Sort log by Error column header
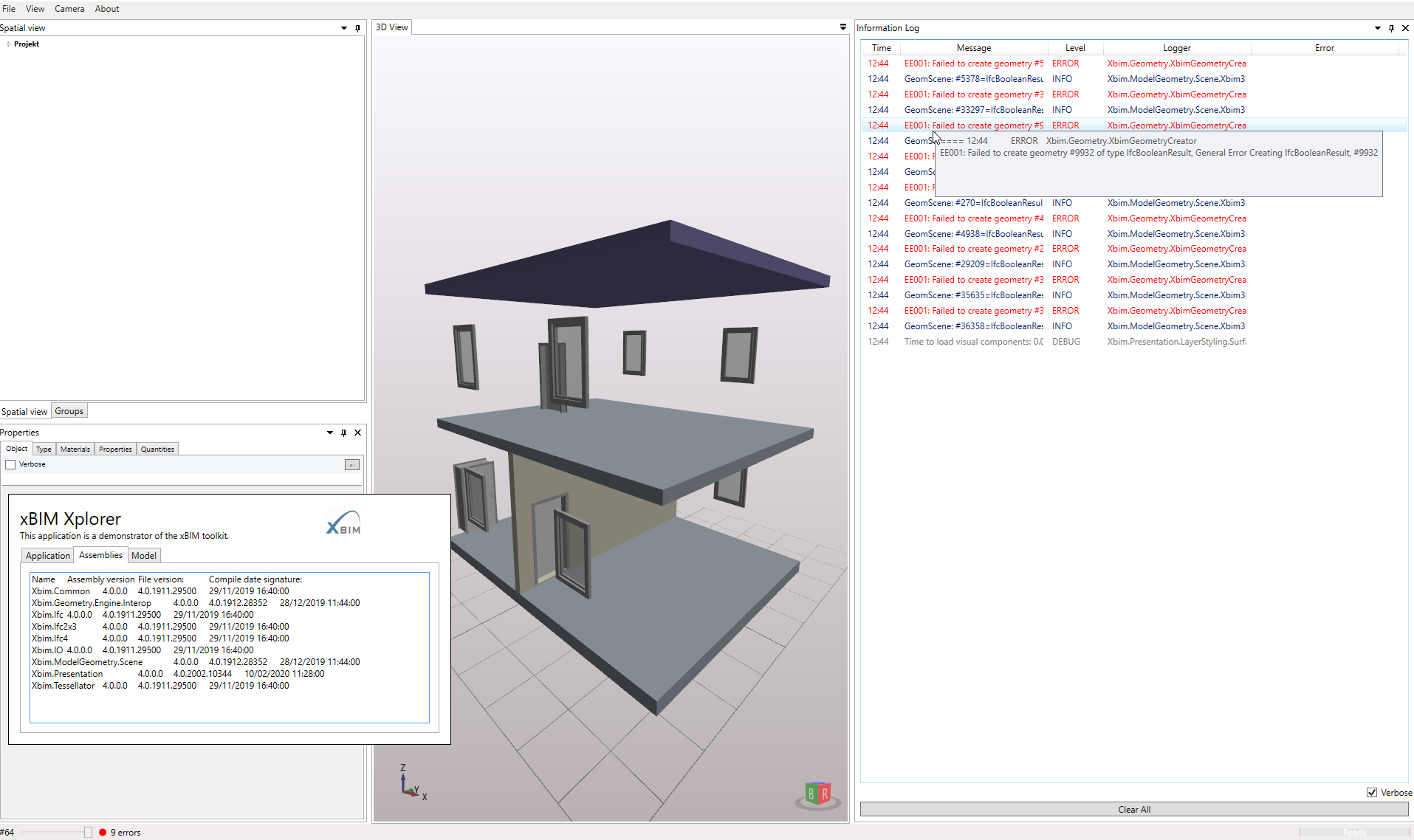Image resolution: width=1414 pixels, height=840 pixels. coord(1325,48)
